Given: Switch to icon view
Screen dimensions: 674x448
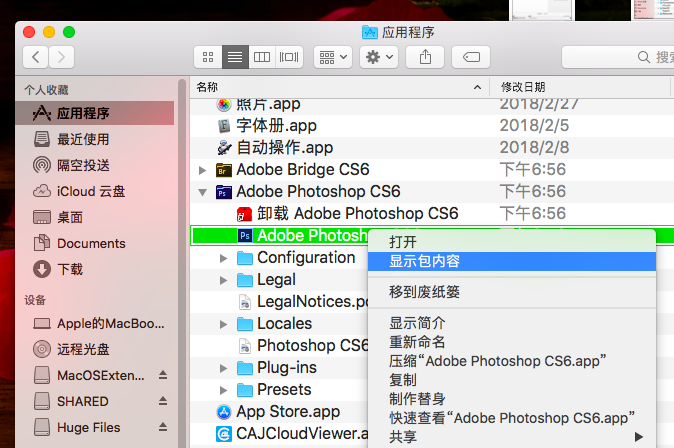Looking at the screenshot, I should tap(208, 57).
